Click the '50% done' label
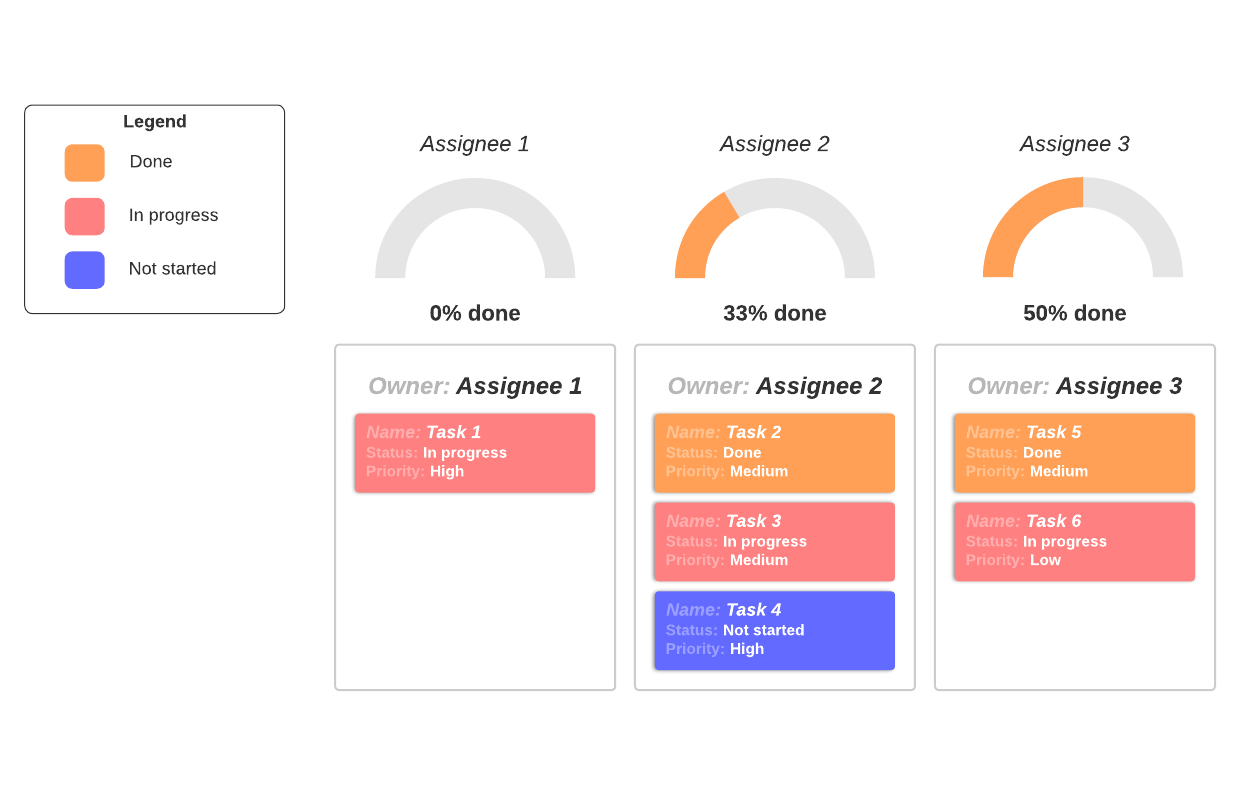Image resolution: width=1260 pixels, height=794 pixels. click(x=1075, y=313)
